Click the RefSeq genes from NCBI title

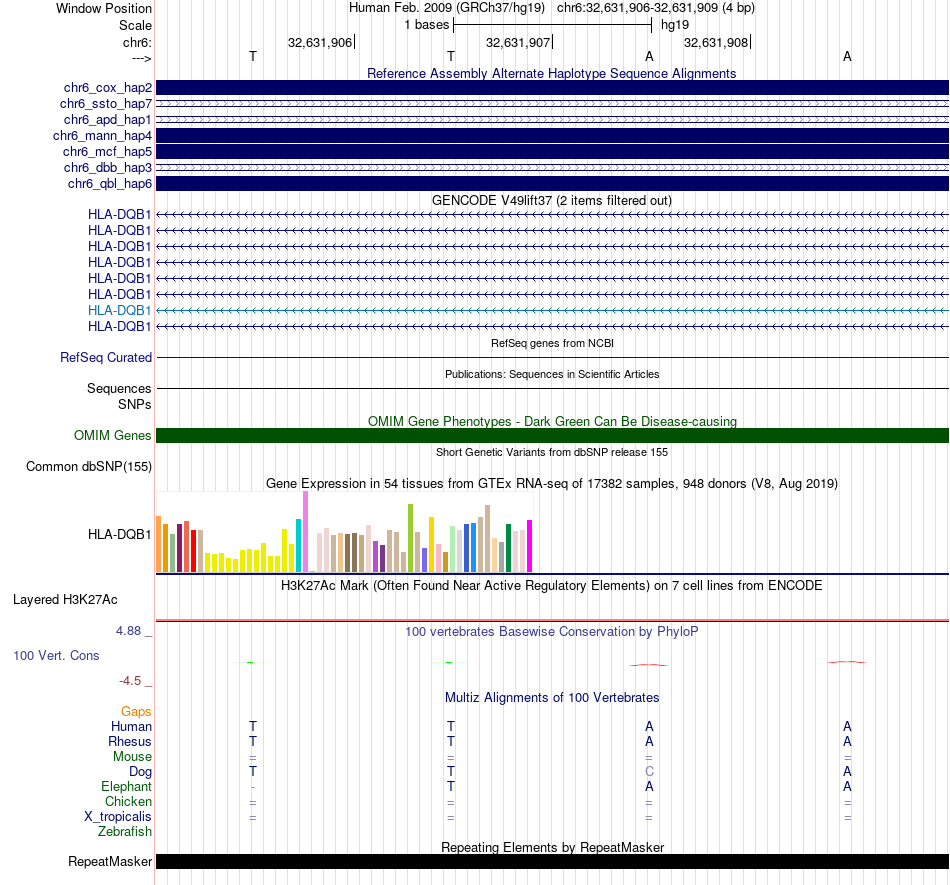point(552,343)
